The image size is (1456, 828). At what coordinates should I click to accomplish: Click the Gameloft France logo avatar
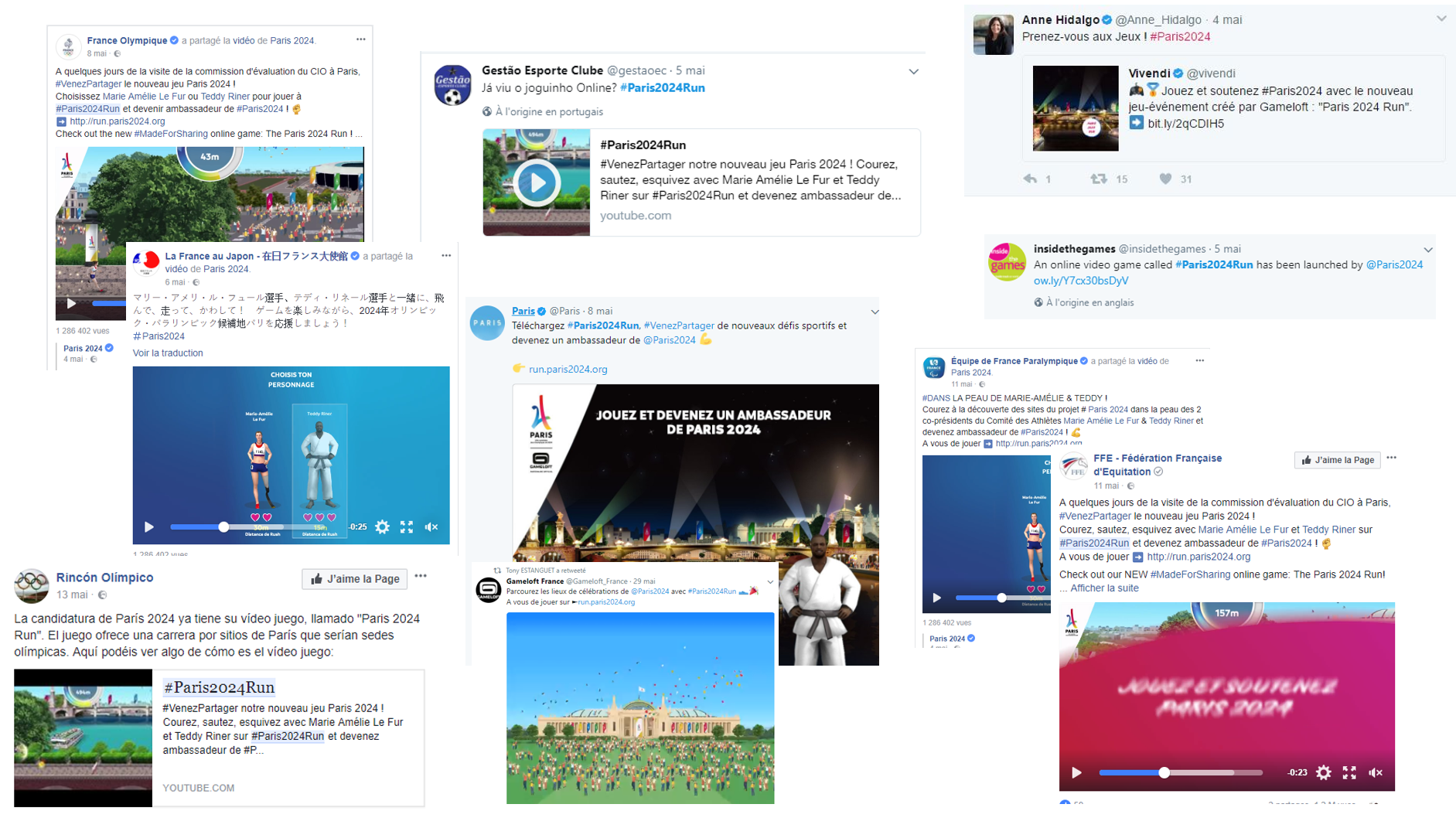488,590
